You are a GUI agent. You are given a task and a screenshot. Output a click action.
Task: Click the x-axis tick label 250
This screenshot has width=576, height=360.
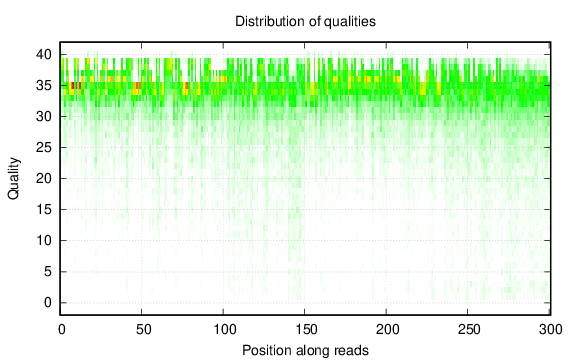[469, 329]
